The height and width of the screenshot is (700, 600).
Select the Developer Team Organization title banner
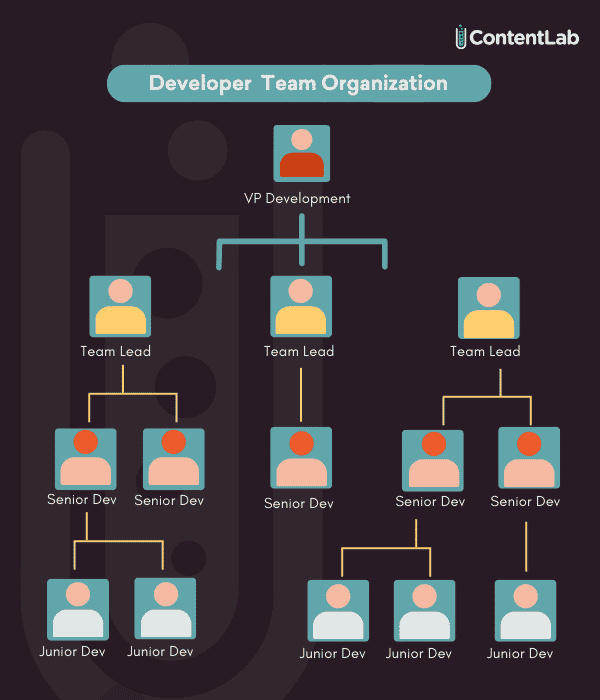299,83
